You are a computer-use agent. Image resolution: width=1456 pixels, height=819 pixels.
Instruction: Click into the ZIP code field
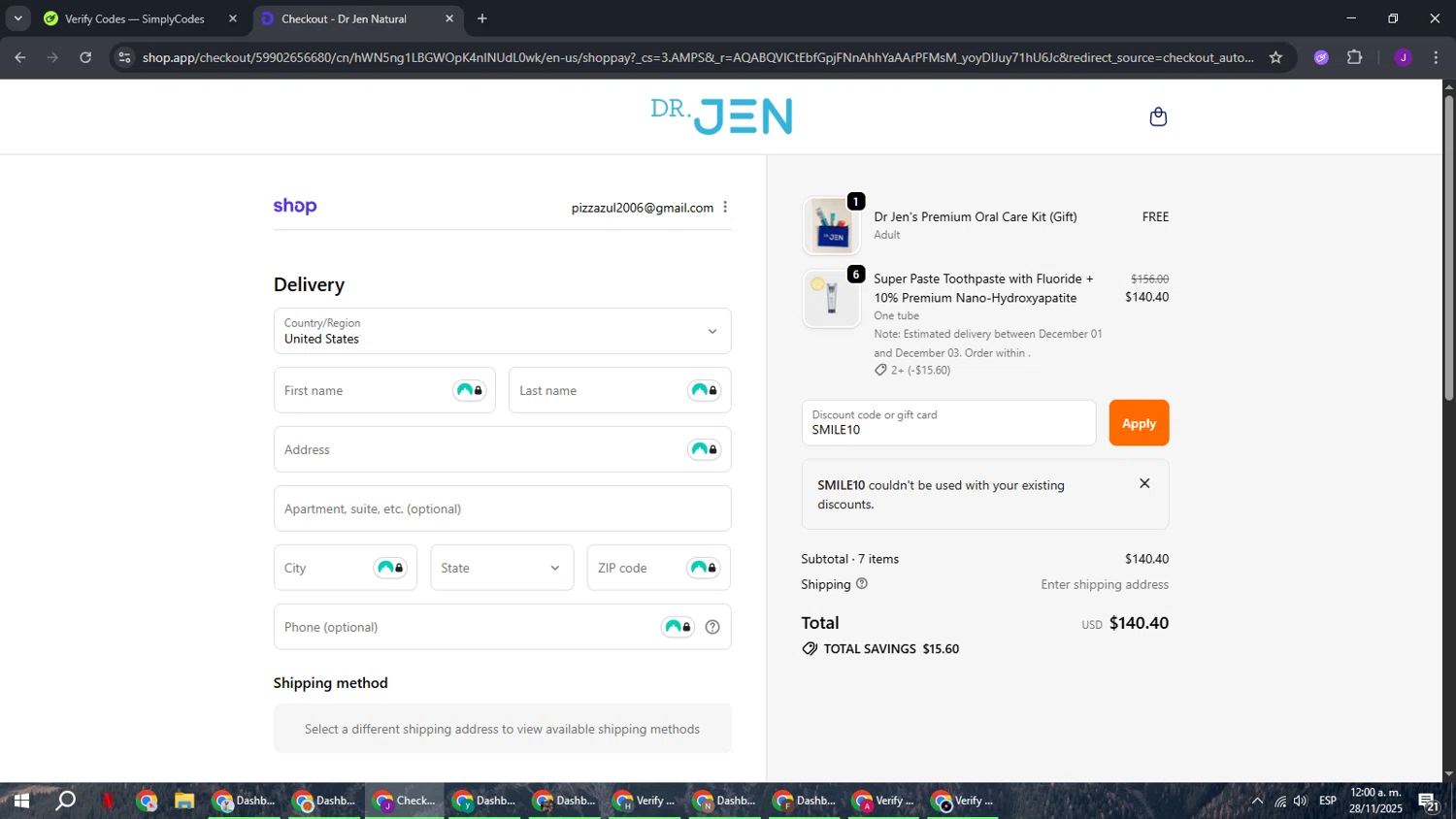[658, 568]
